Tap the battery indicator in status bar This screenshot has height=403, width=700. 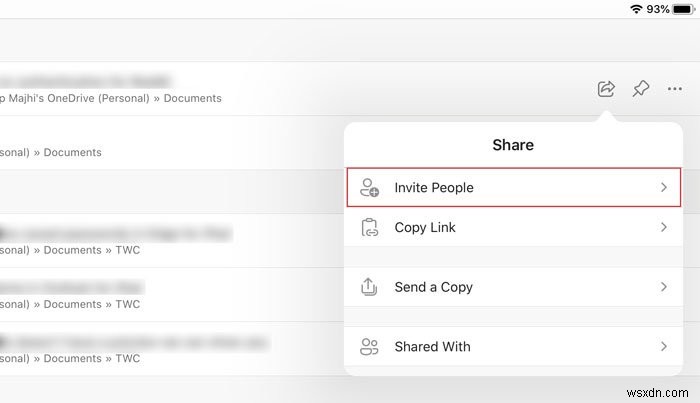point(685,9)
